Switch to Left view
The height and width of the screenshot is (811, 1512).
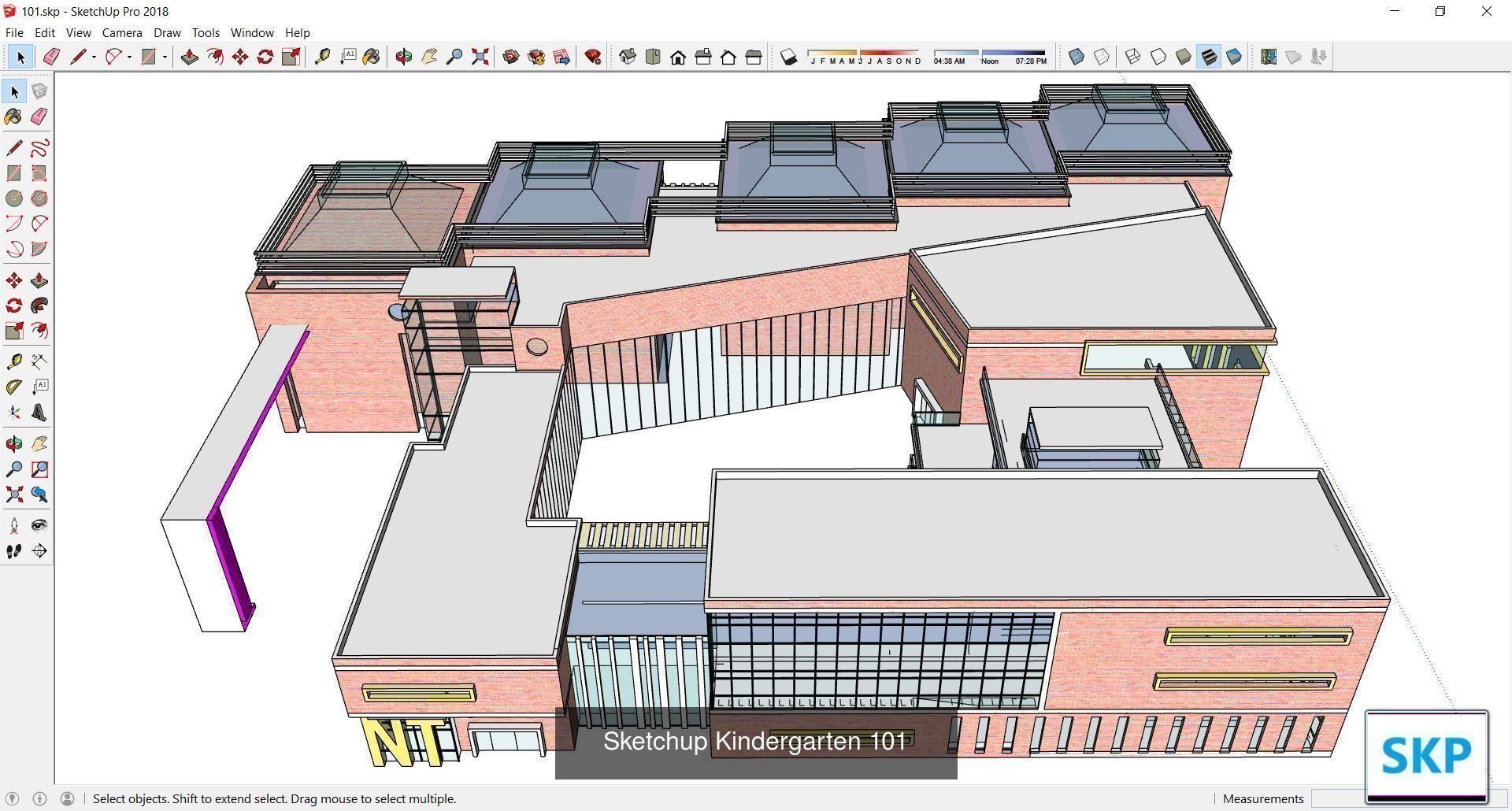coord(754,57)
